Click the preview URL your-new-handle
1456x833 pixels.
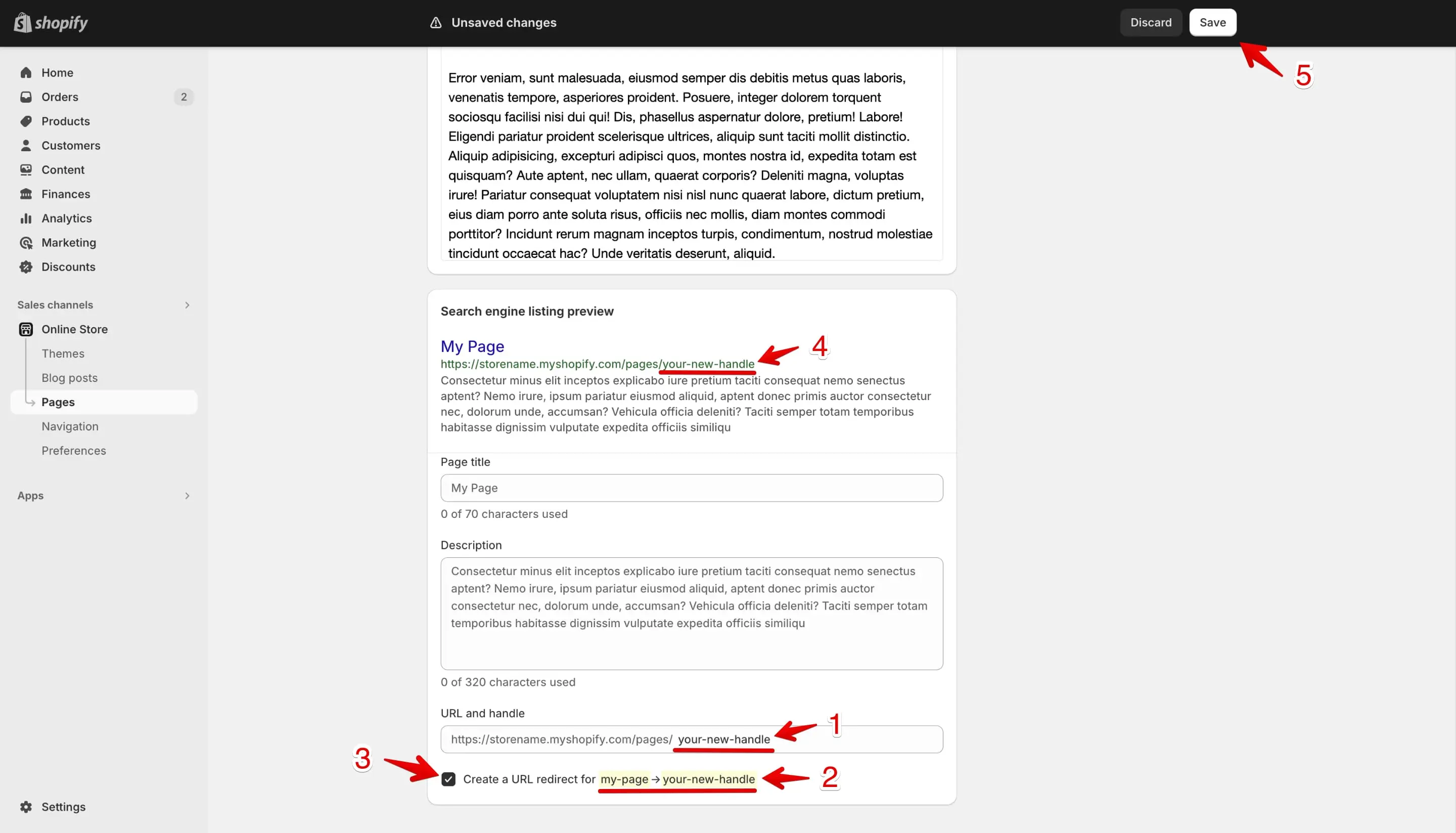coord(709,364)
